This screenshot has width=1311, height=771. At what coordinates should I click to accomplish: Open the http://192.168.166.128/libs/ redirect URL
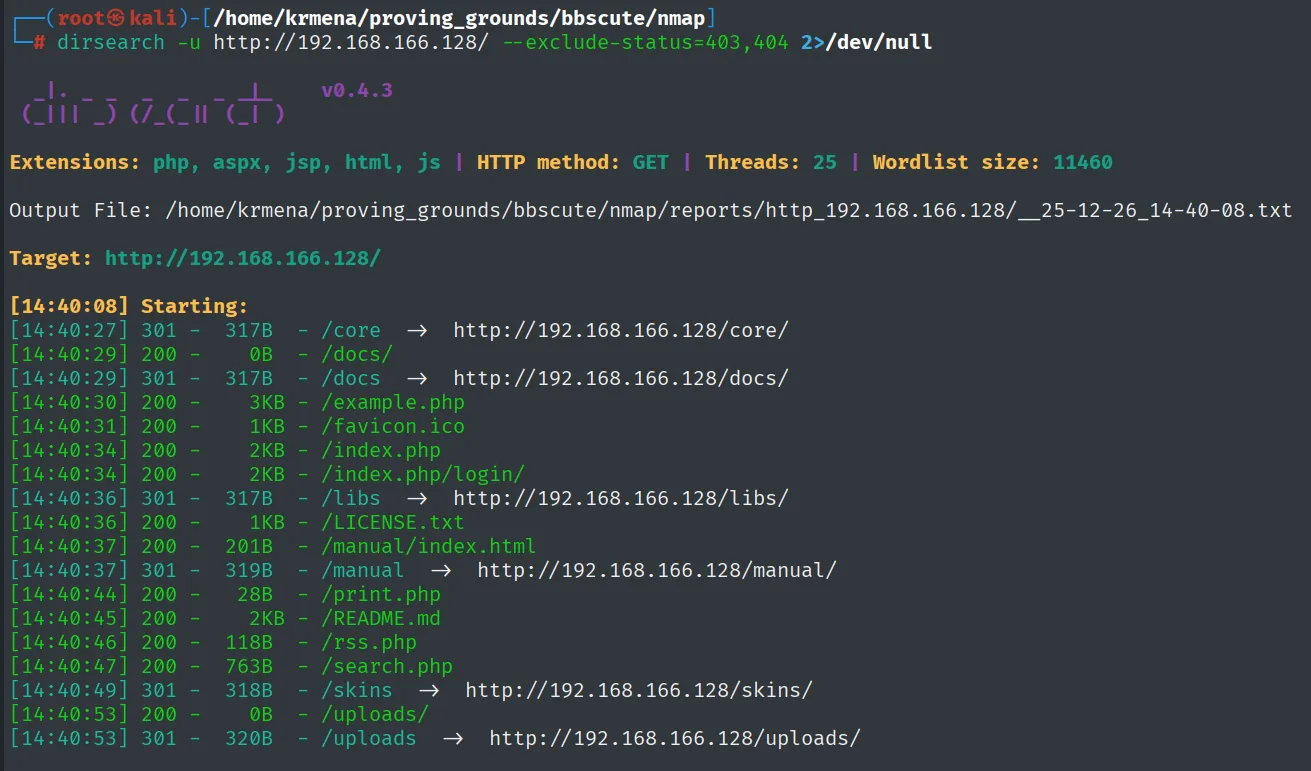[621, 498]
